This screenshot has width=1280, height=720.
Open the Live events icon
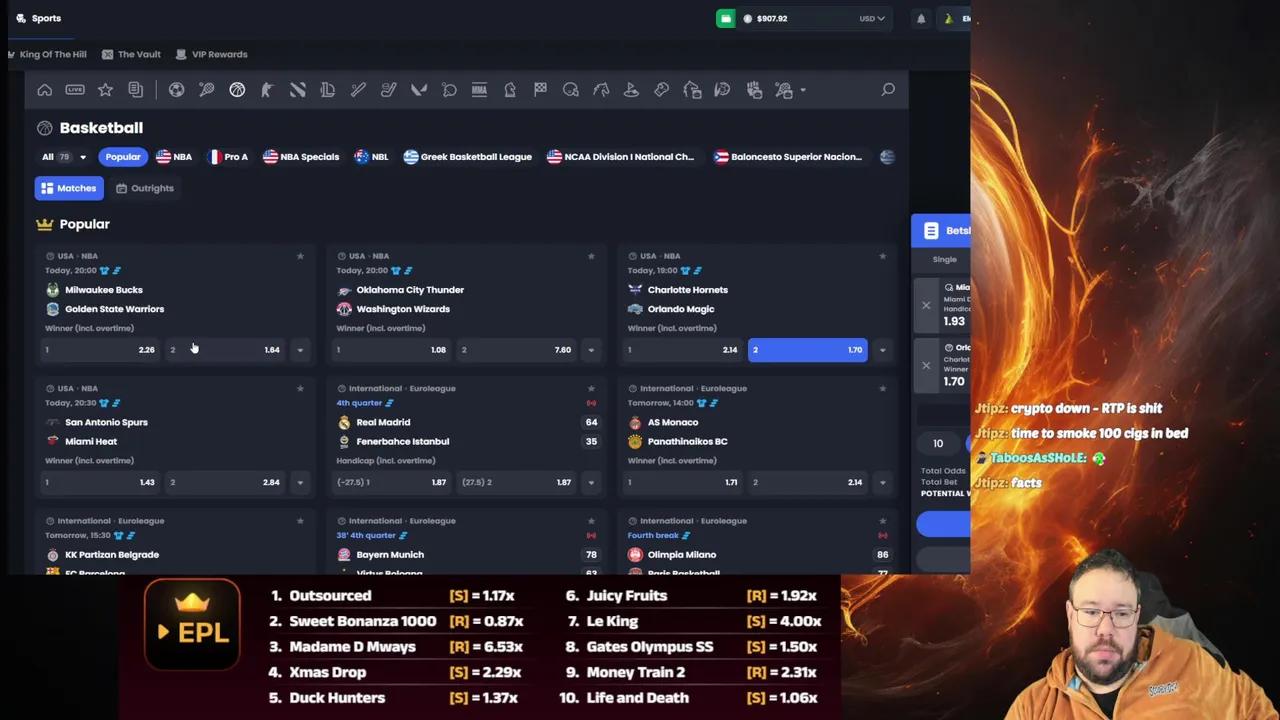point(75,90)
